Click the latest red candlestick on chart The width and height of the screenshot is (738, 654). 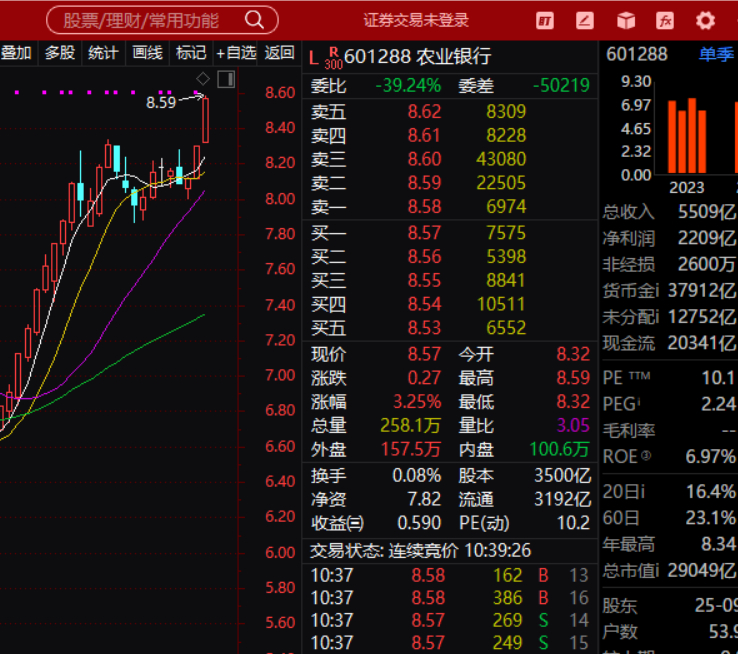[206, 120]
